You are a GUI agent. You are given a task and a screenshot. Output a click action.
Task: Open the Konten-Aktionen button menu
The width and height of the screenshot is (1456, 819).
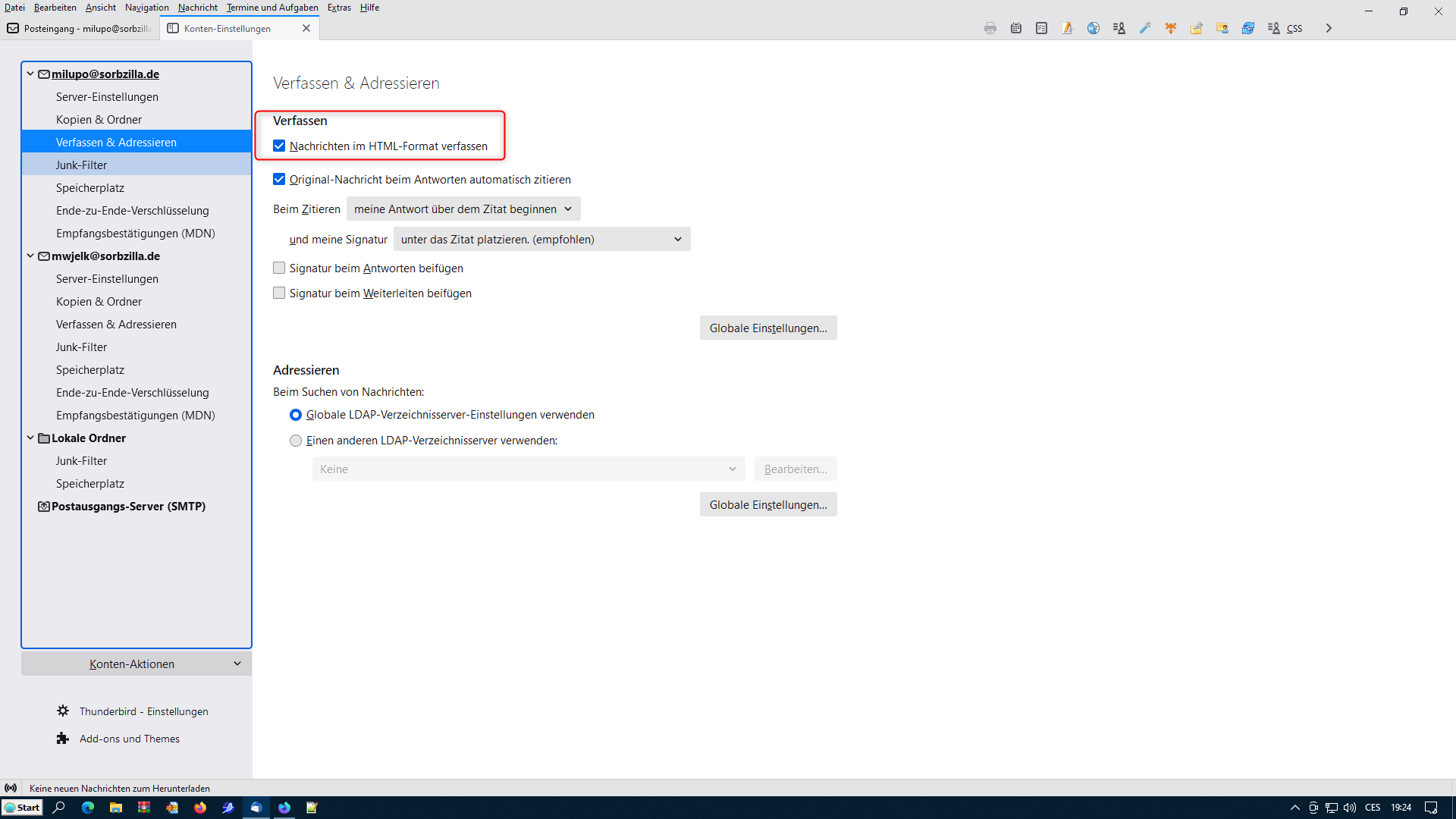pyautogui.click(x=136, y=664)
